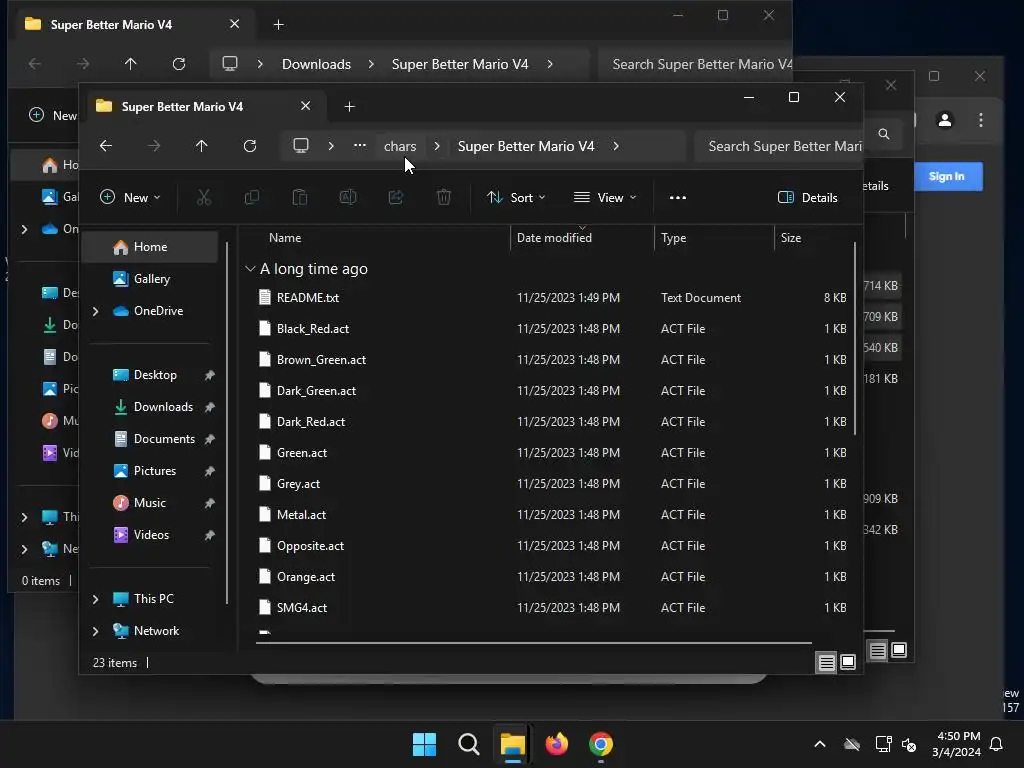
Task: Select the Brown_Green.act file
Action: pos(552,360)
